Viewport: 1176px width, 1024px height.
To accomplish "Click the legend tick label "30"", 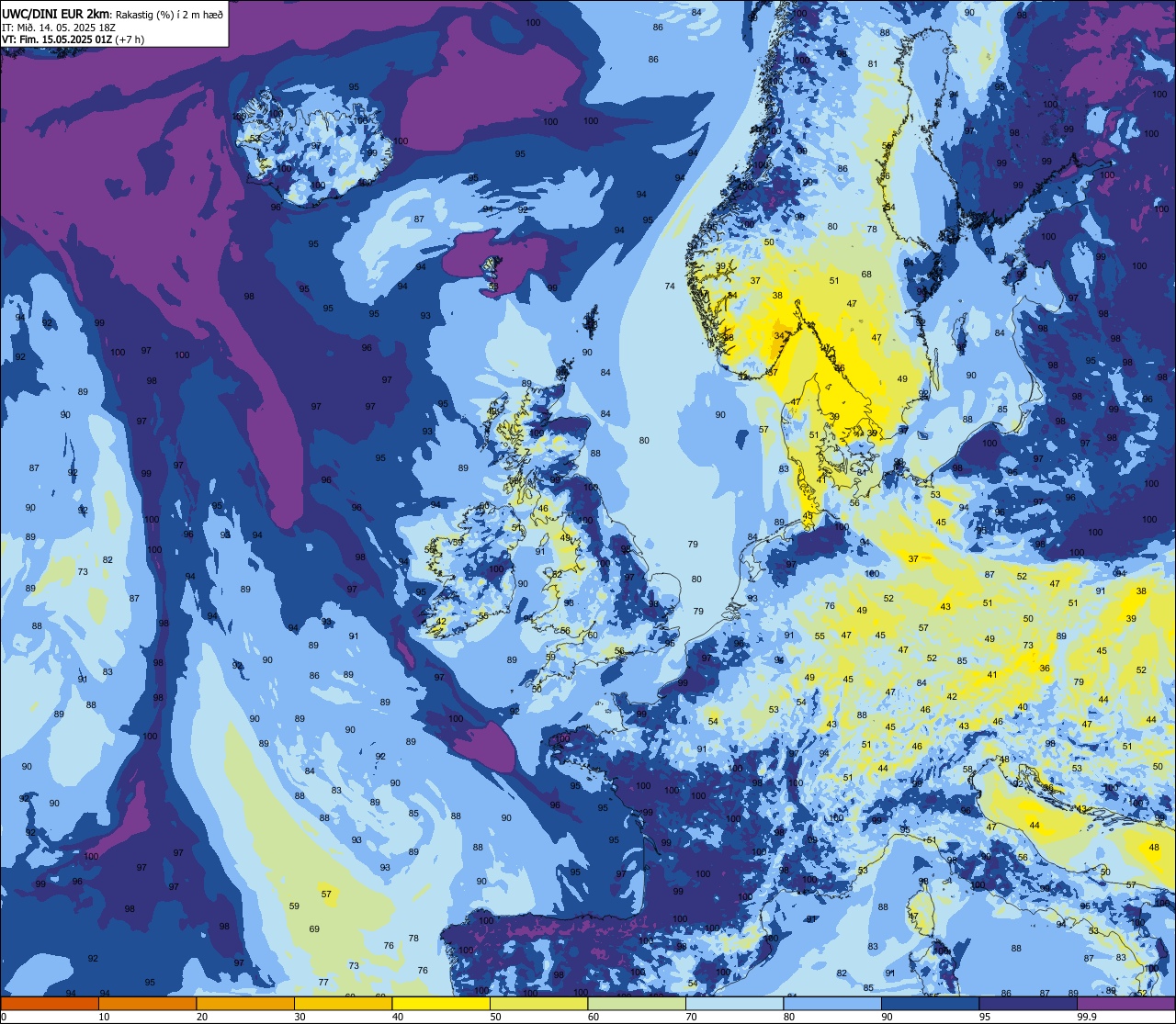I will (300, 1017).
